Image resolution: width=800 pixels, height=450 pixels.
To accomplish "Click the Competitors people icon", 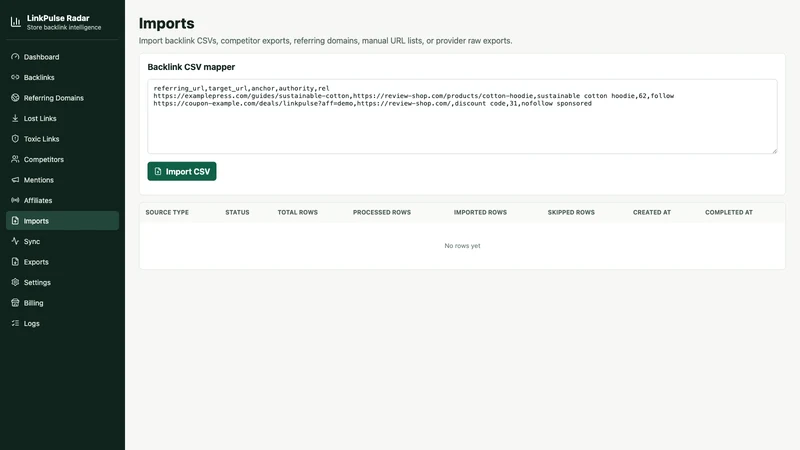I will point(15,159).
